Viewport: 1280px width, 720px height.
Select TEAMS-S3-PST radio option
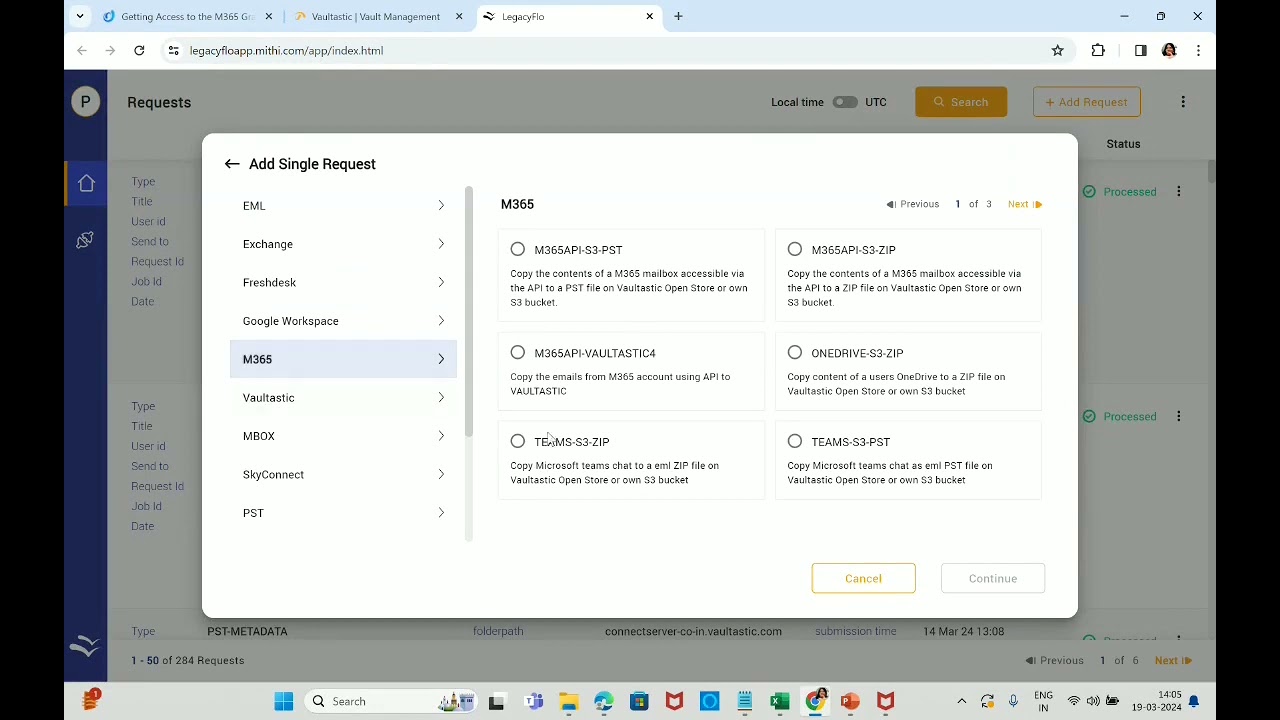[x=795, y=442]
